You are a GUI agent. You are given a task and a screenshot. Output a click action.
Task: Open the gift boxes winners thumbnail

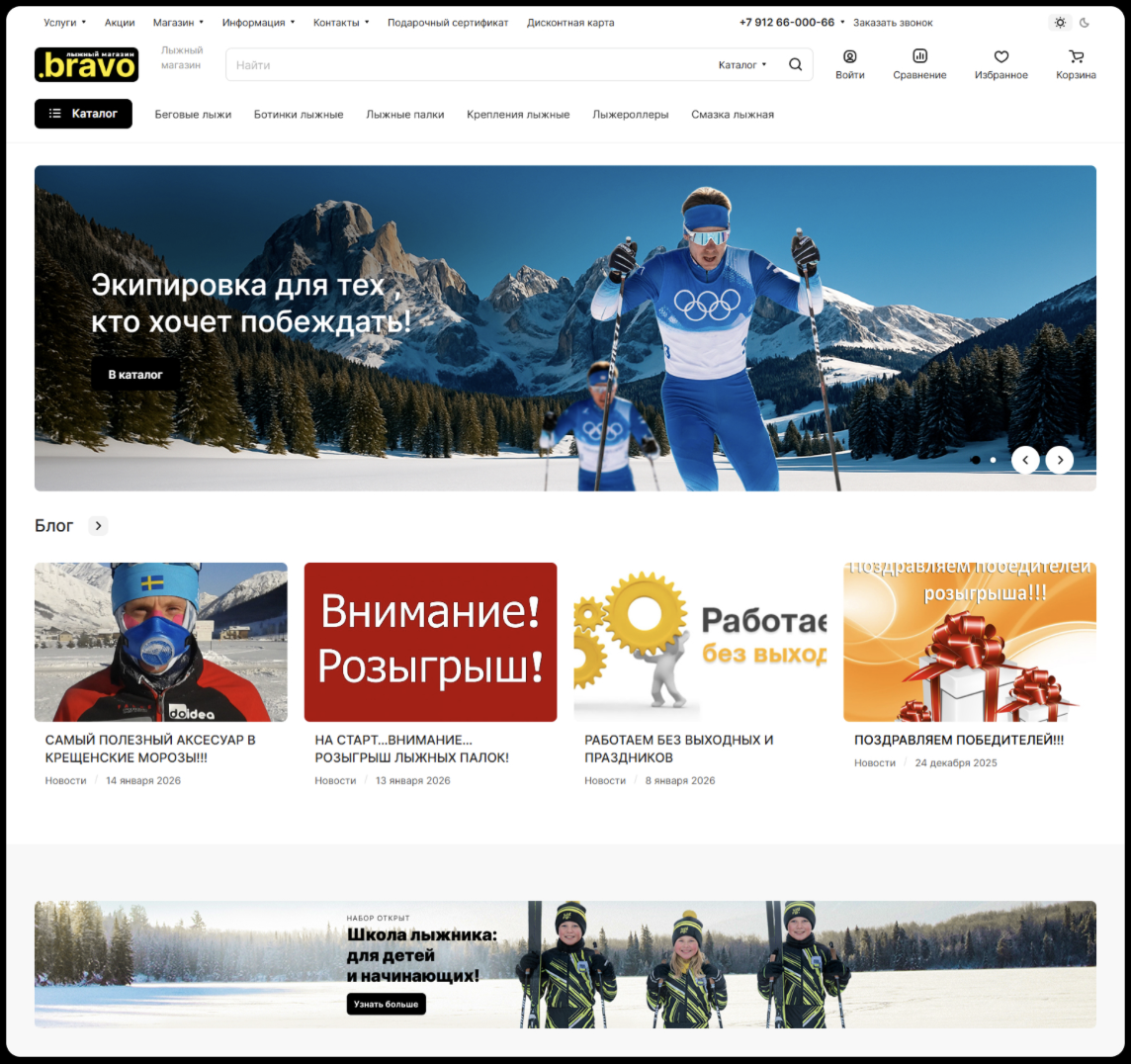[x=970, y=642]
